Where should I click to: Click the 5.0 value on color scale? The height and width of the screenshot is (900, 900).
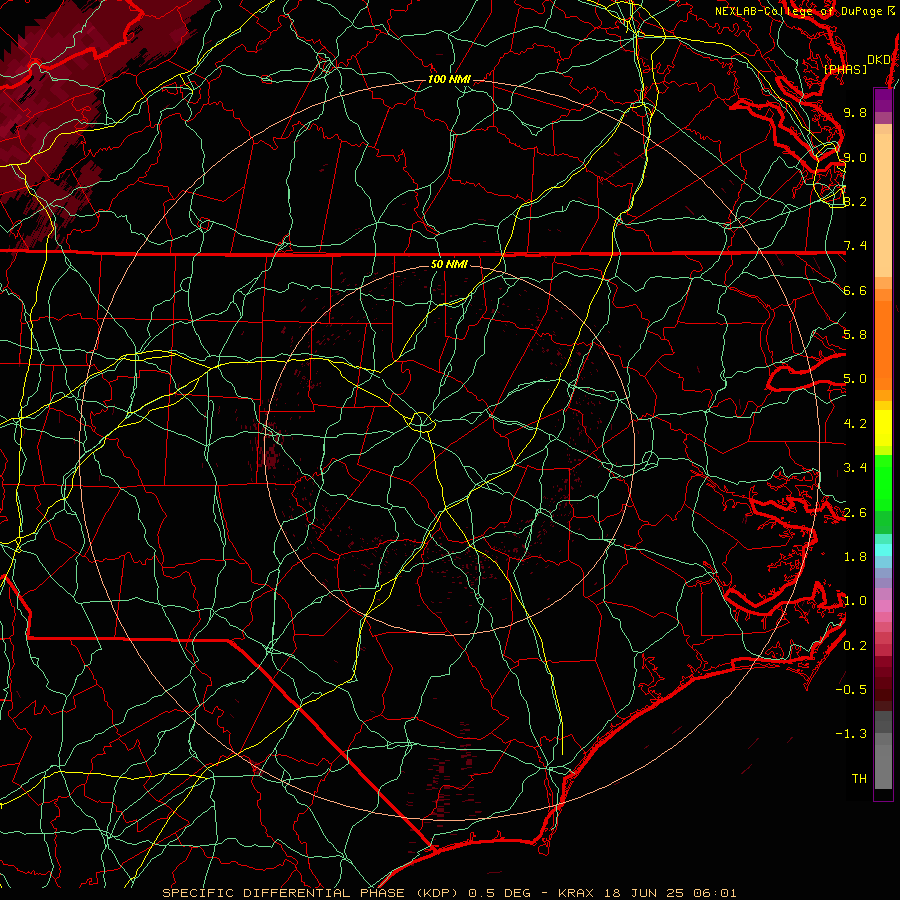pos(855,379)
